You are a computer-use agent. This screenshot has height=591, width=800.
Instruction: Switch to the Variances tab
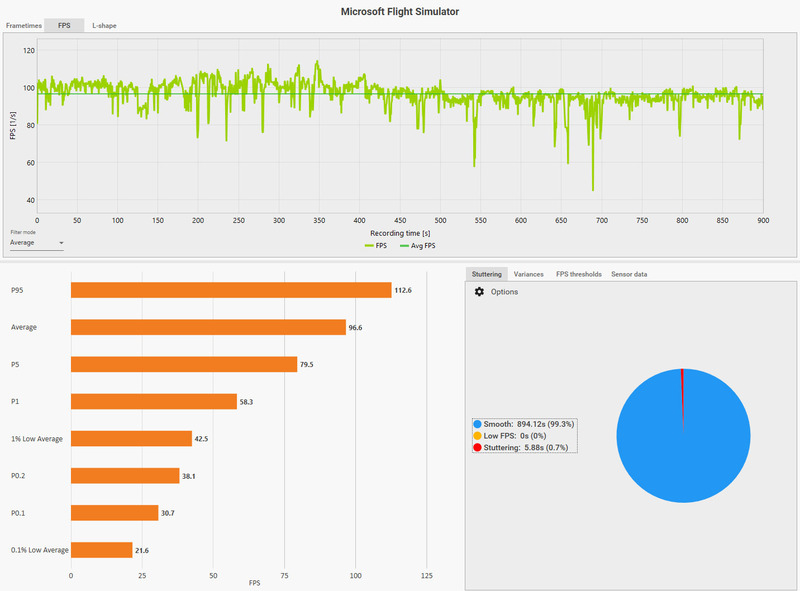tap(528, 274)
